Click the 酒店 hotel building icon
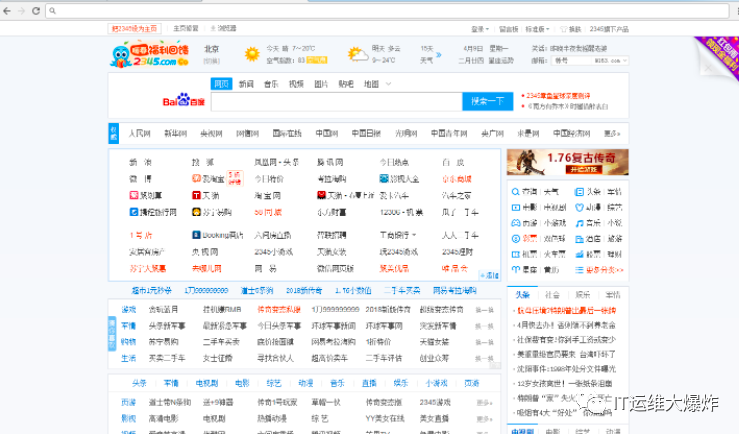Screen dimensions: 742x436 point(579,239)
